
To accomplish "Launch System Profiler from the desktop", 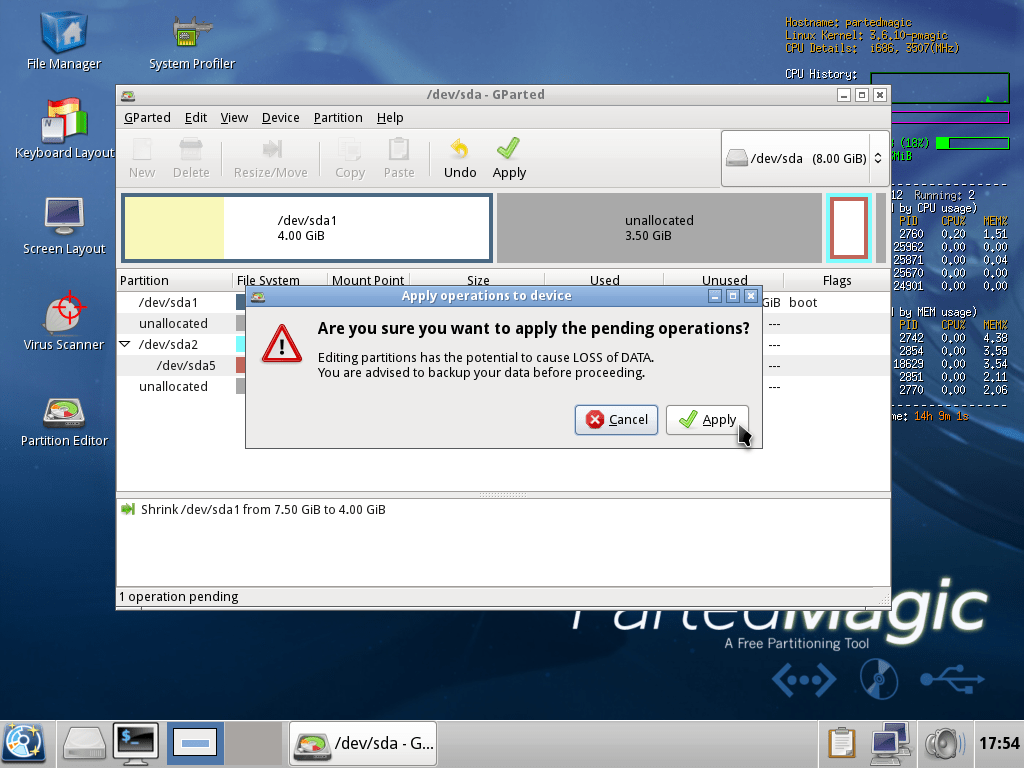I will [191, 38].
